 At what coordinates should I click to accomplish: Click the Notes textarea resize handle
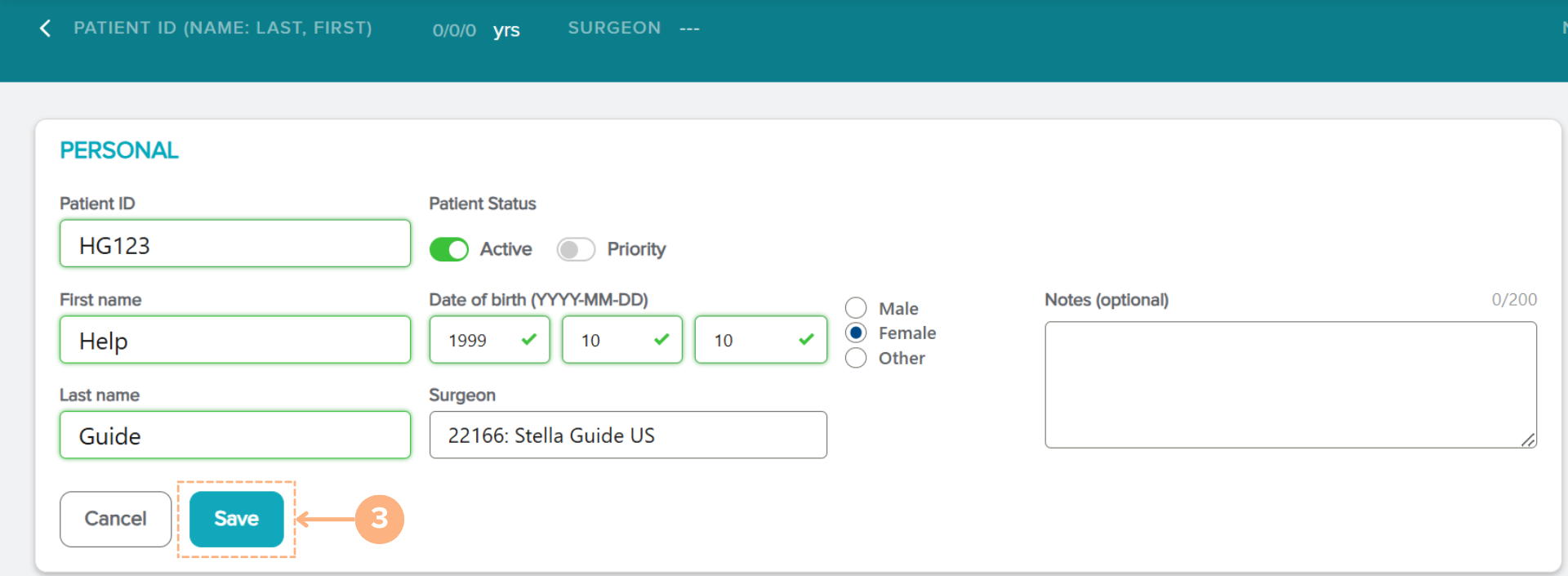(1528, 440)
